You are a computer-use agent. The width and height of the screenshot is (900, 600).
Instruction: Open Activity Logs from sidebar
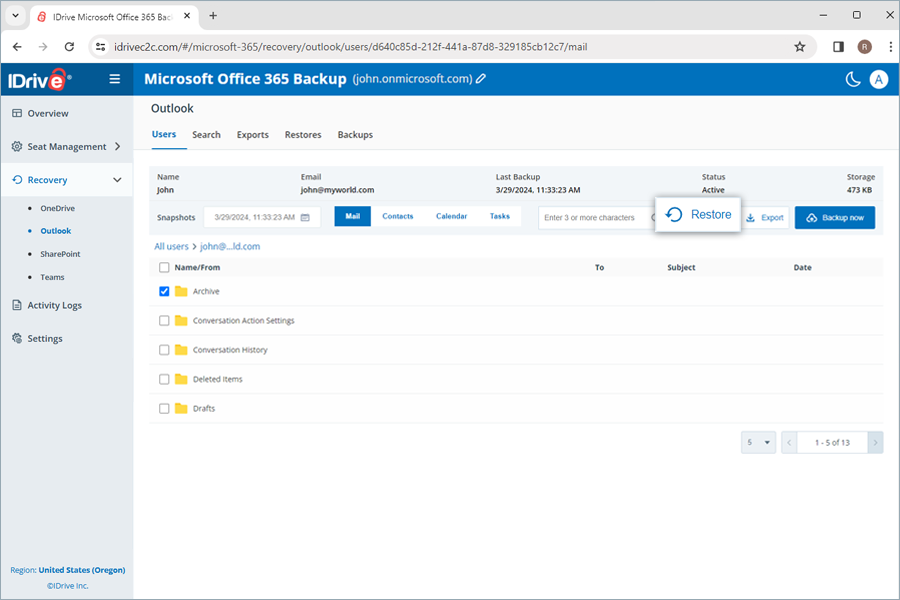pos(54,305)
